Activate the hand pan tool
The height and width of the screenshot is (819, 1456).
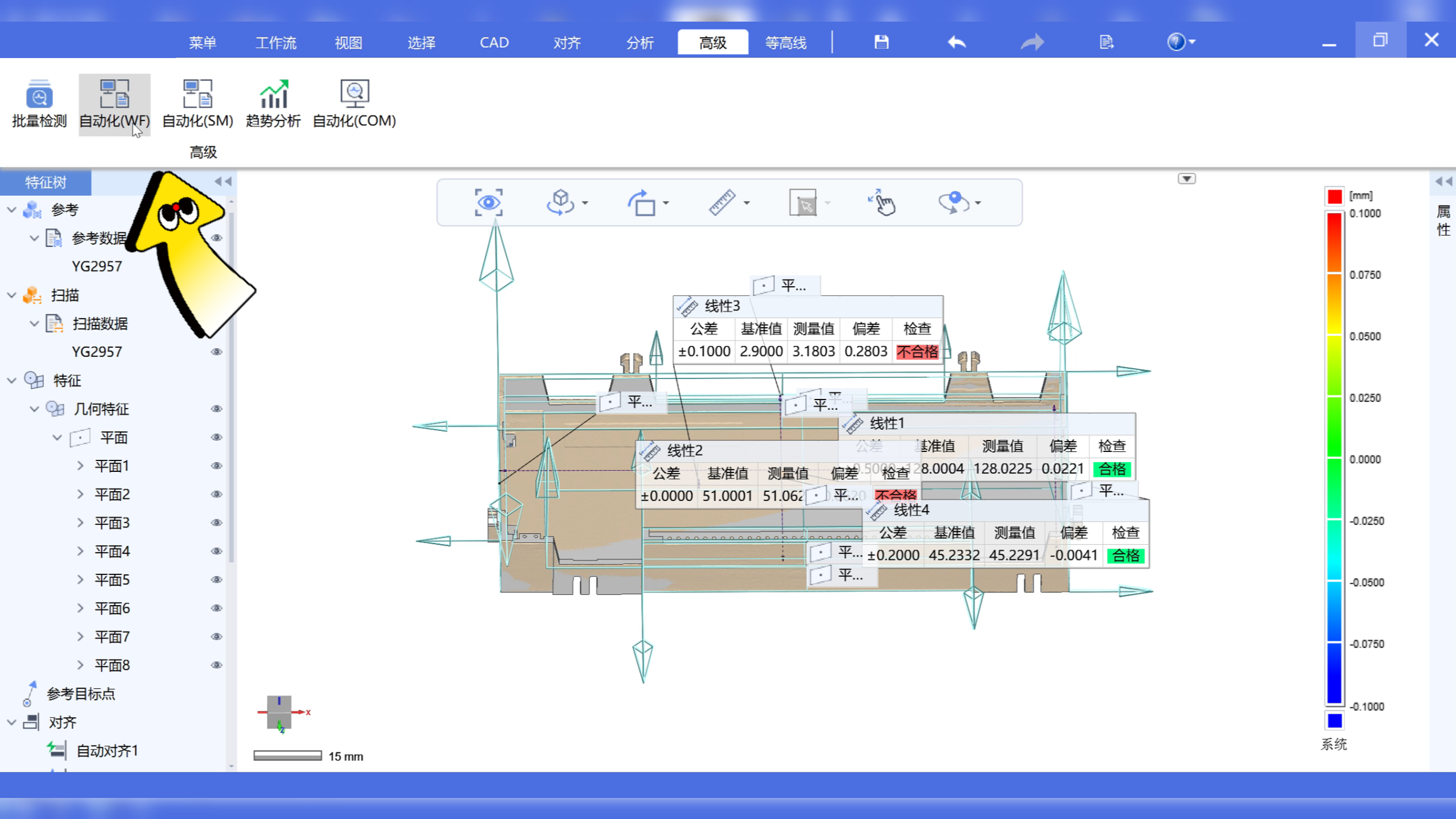point(882,203)
